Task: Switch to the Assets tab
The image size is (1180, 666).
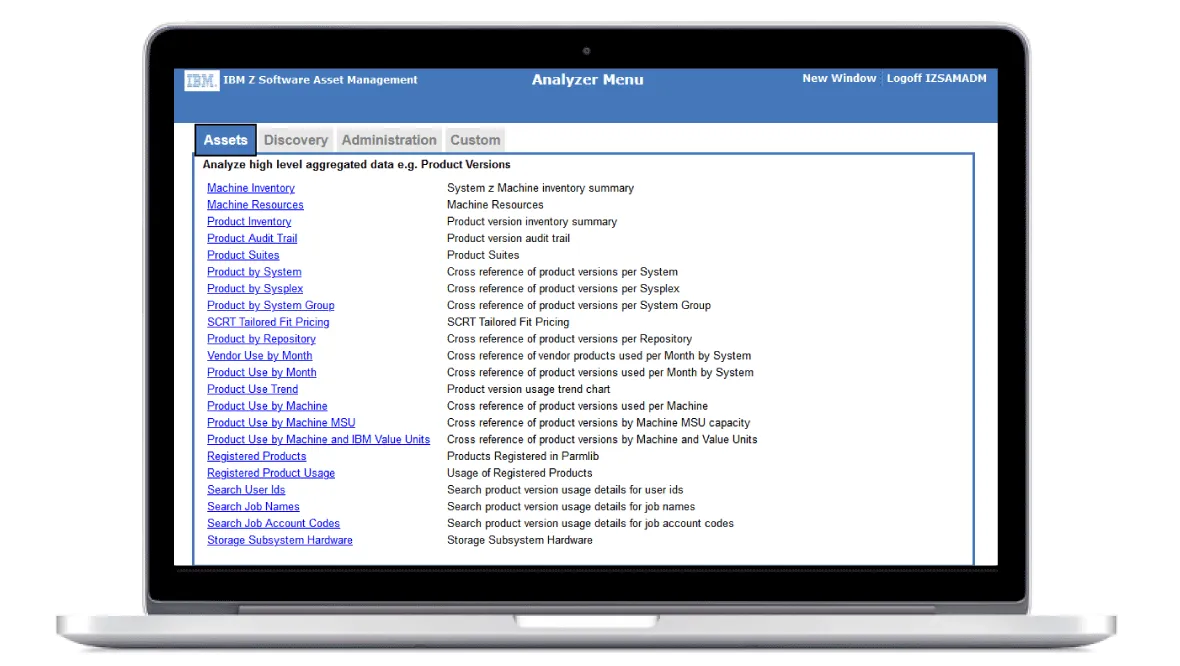Action: coord(225,140)
